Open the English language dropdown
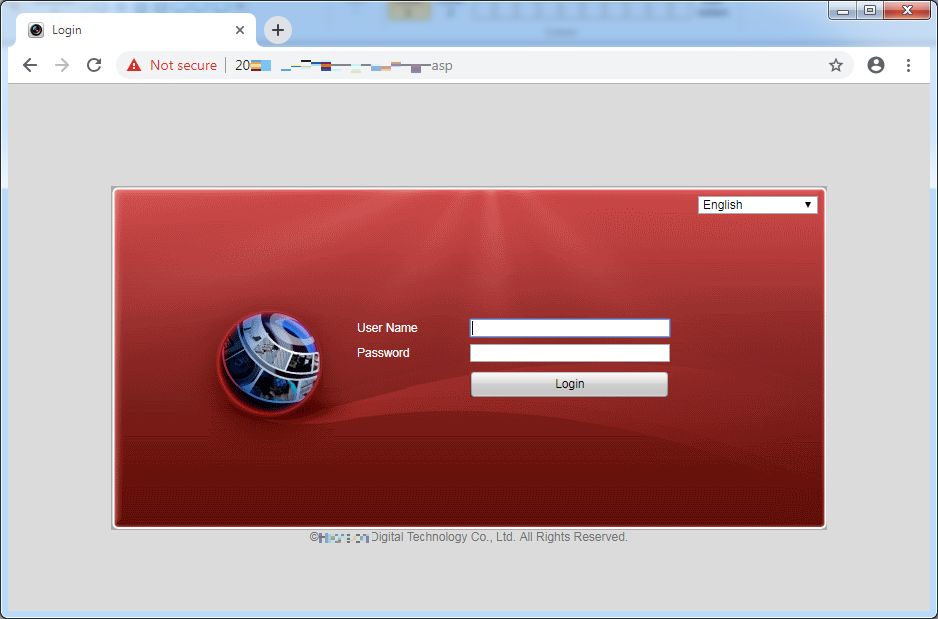This screenshot has height=619, width=938. [x=757, y=205]
